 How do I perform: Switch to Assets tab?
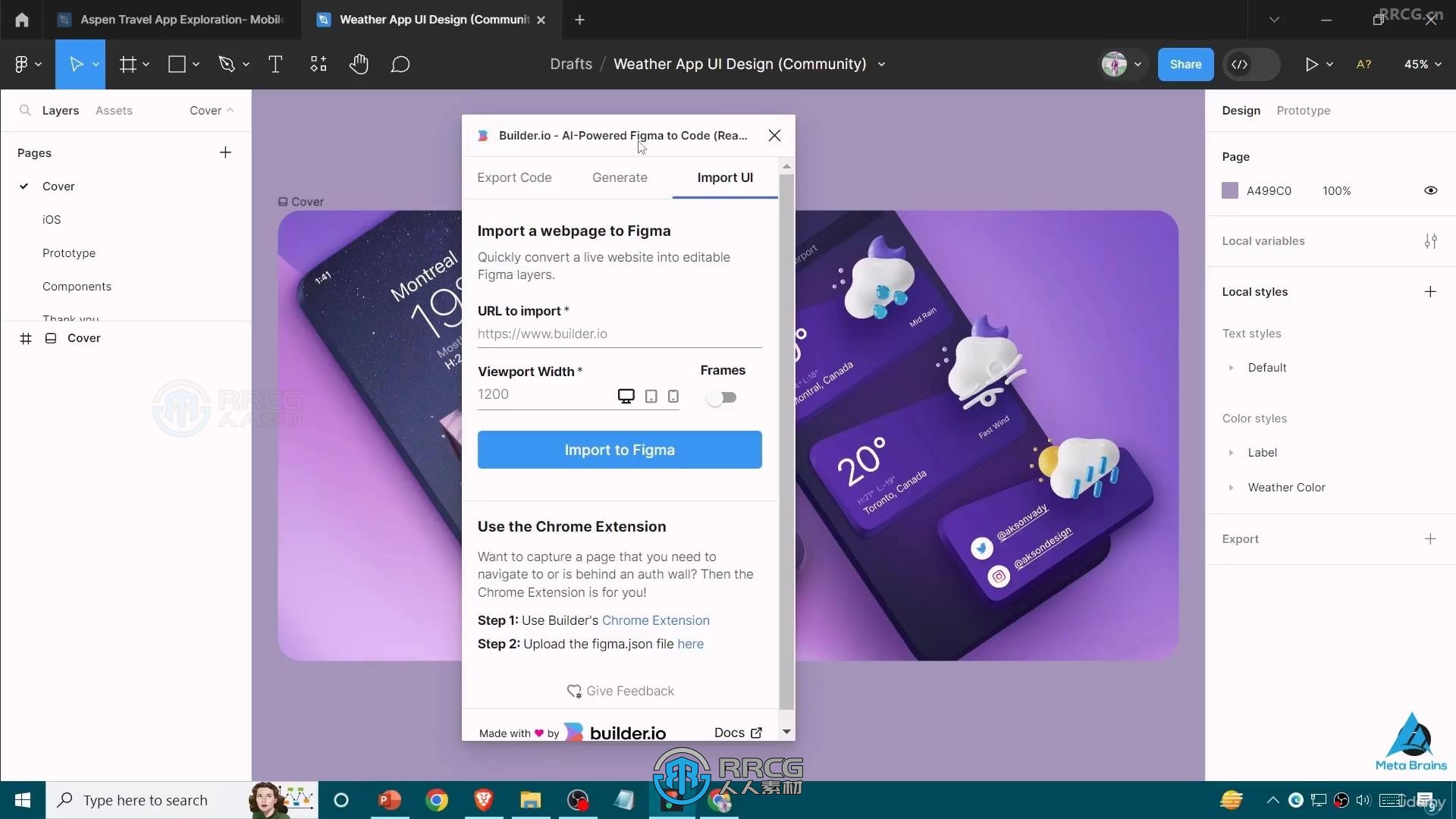114,111
